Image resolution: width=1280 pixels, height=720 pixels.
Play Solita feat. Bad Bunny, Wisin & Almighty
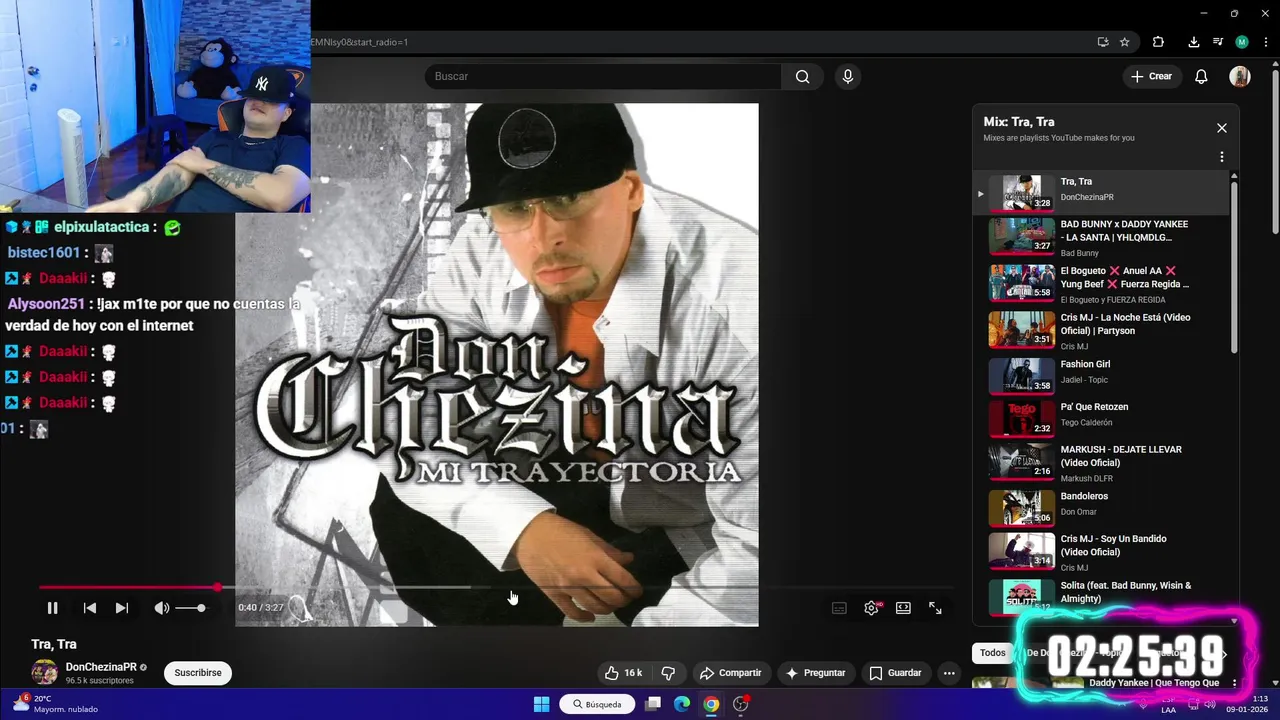pyautogui.click(x=1100, y=596)
